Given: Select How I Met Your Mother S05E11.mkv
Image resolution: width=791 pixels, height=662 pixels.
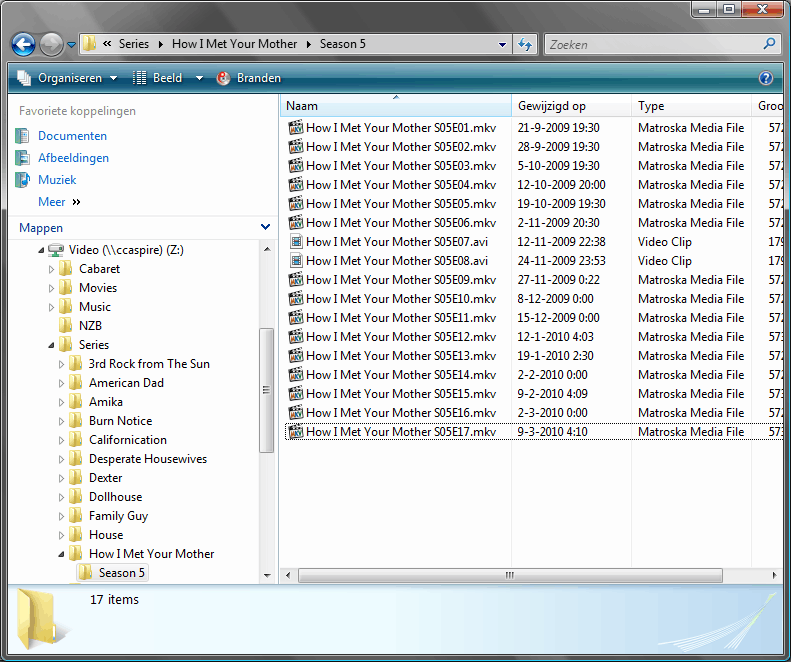Looking at the screenshot, I should [x=401, y=318].
